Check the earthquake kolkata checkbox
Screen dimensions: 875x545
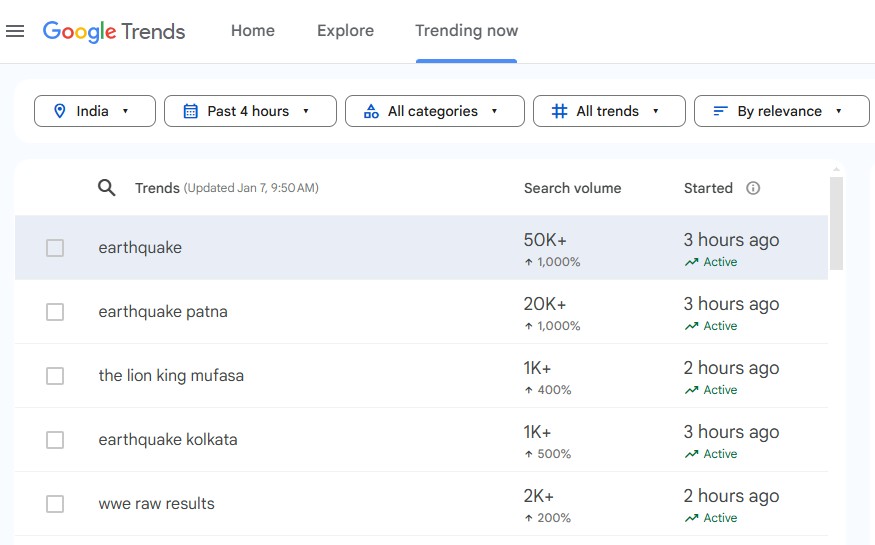pos(55,440)
